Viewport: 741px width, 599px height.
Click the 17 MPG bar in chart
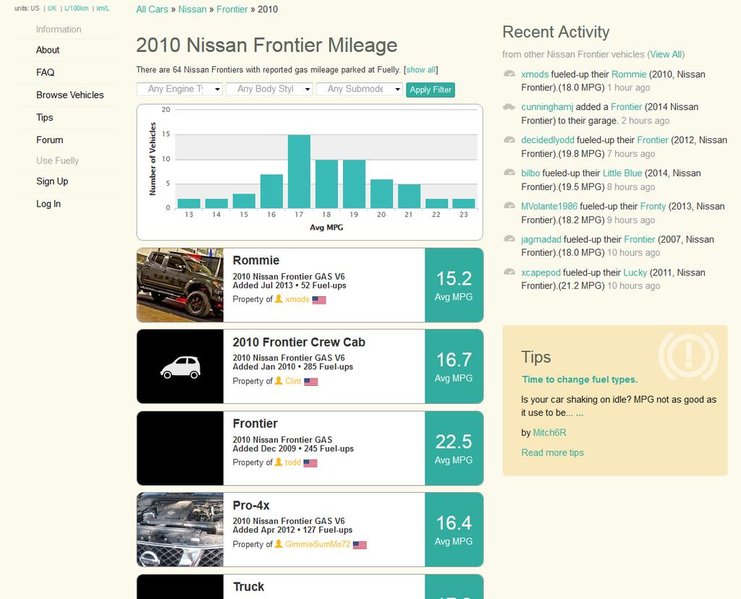click(x=299, y=171)
